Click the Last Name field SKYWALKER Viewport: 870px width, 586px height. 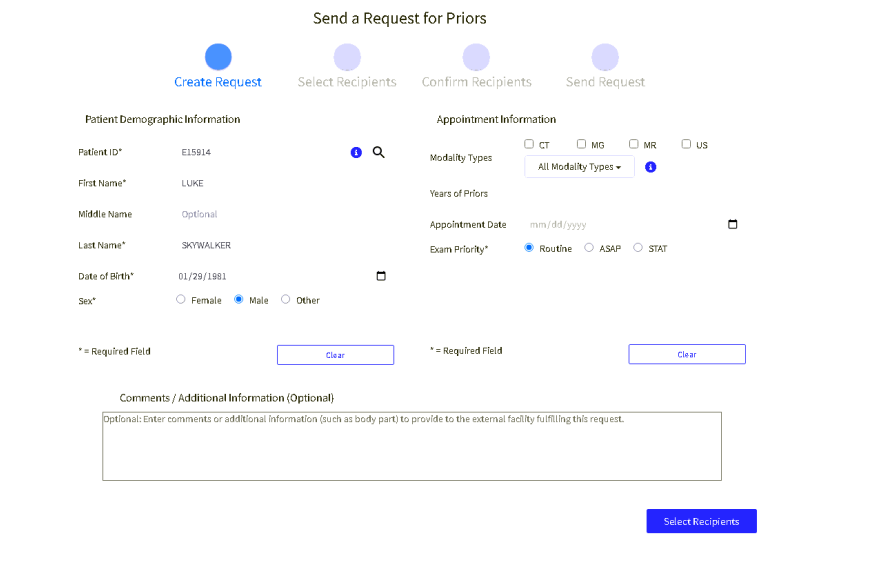point(283,245)
